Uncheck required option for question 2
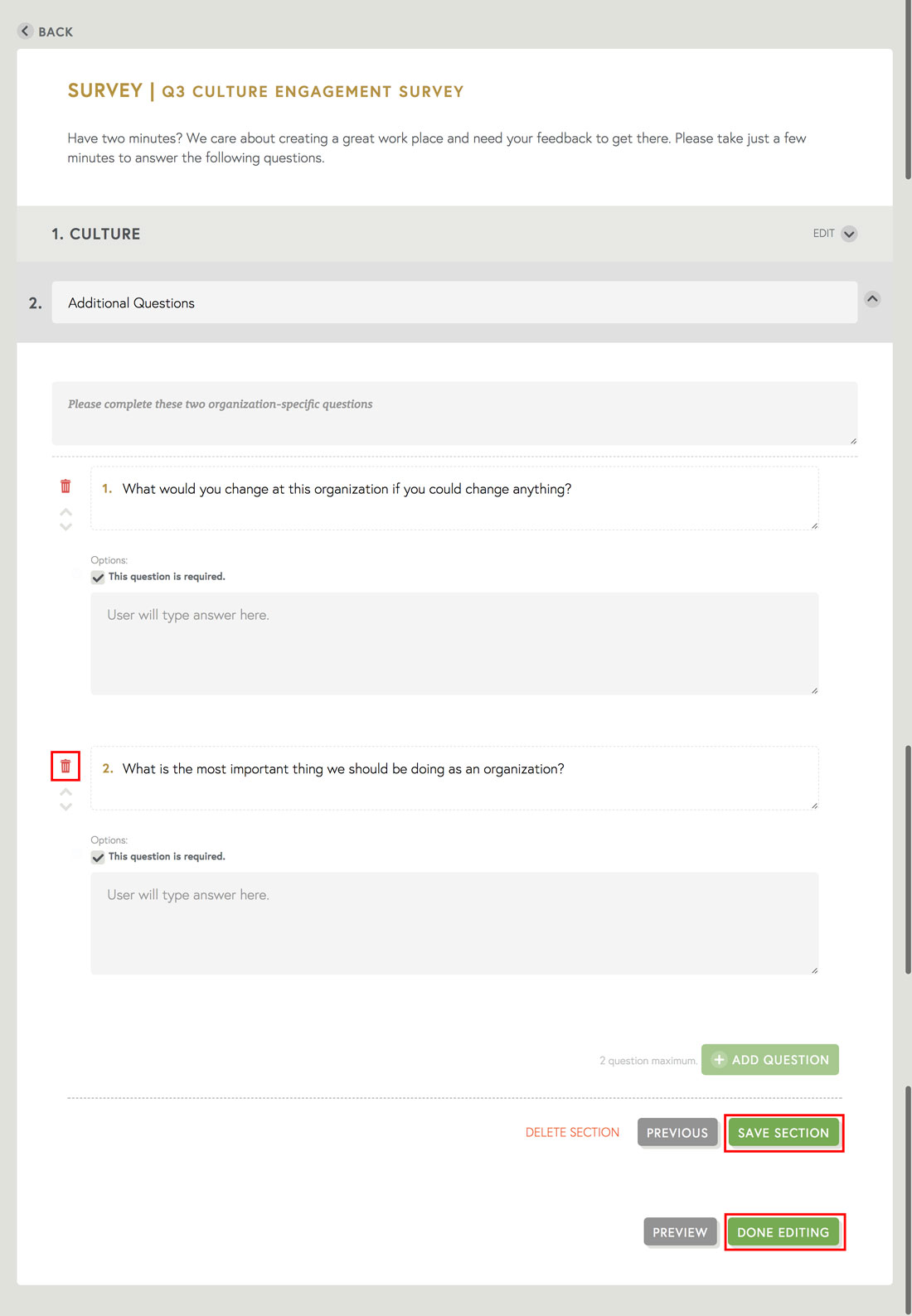This screenshot has width=912, height=1316. 98,857
